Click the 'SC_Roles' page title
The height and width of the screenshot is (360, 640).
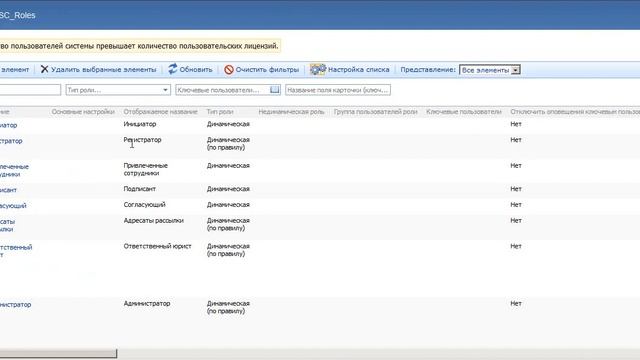click(x=18, y=15)
